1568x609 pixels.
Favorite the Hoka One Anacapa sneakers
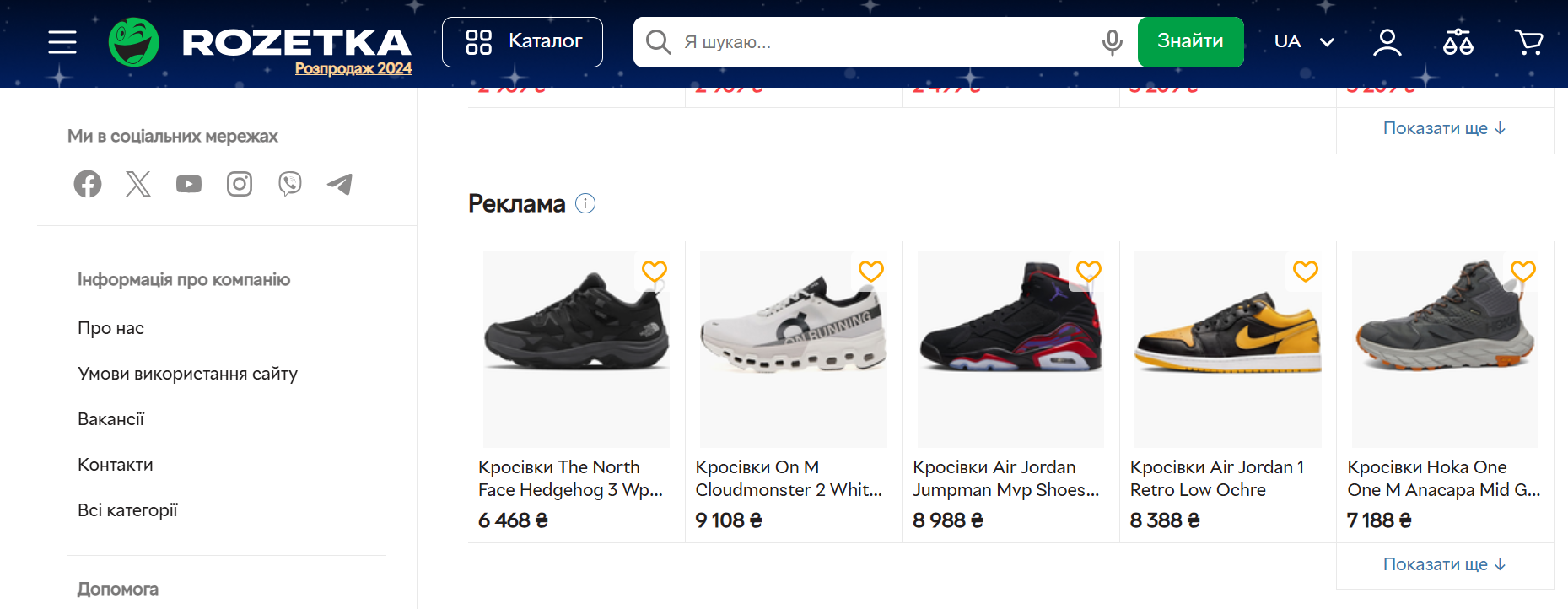point(1522,271)
